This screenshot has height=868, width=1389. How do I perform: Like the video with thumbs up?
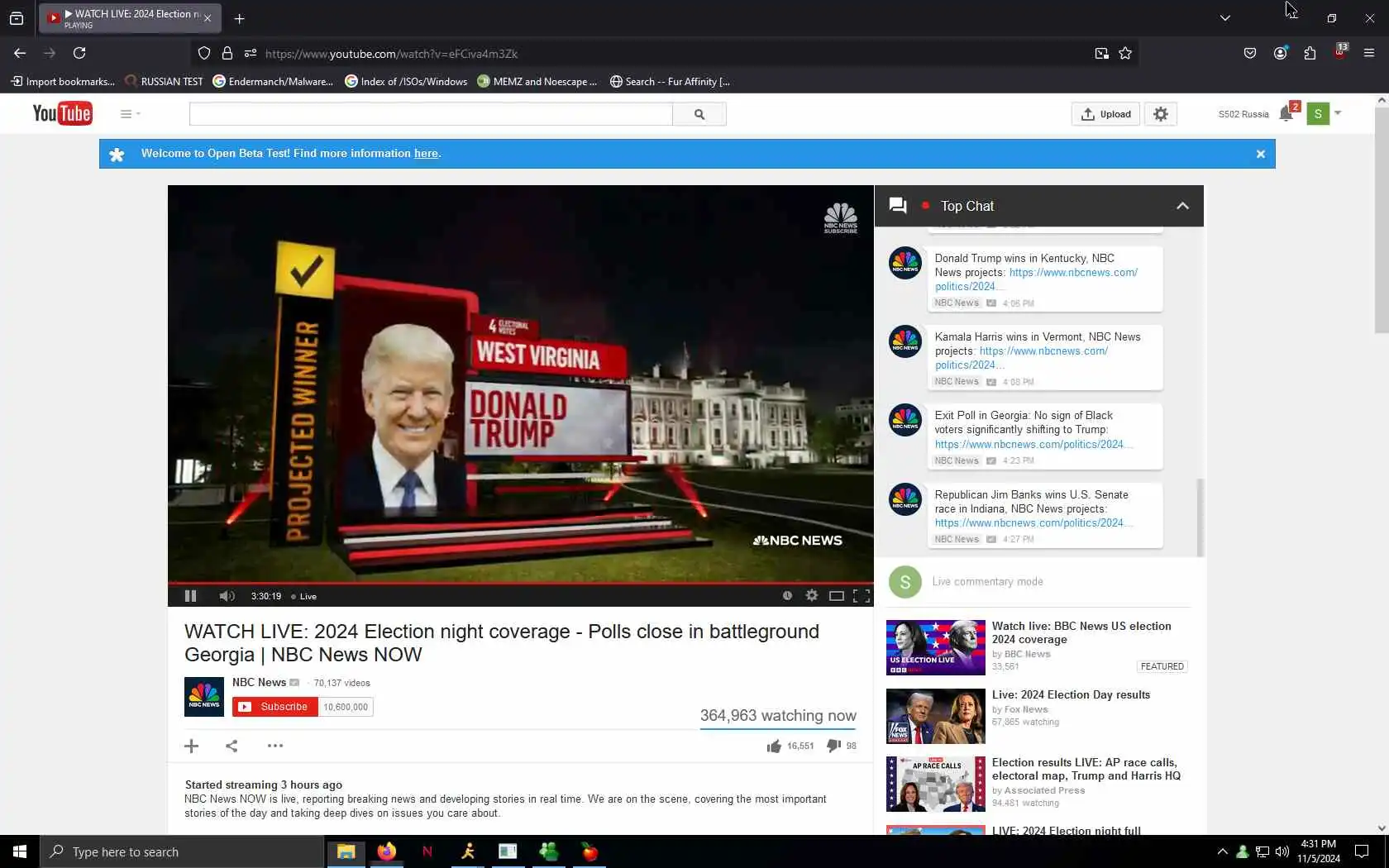[774, 746]
